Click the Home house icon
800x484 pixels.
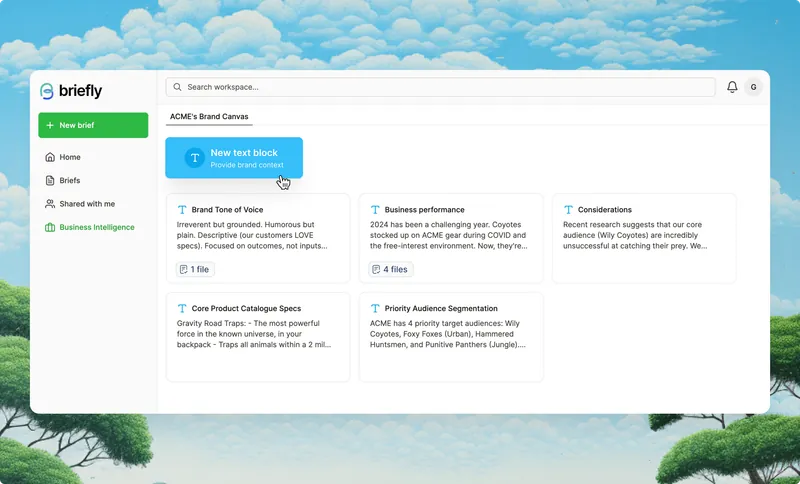tap(50, 157)
